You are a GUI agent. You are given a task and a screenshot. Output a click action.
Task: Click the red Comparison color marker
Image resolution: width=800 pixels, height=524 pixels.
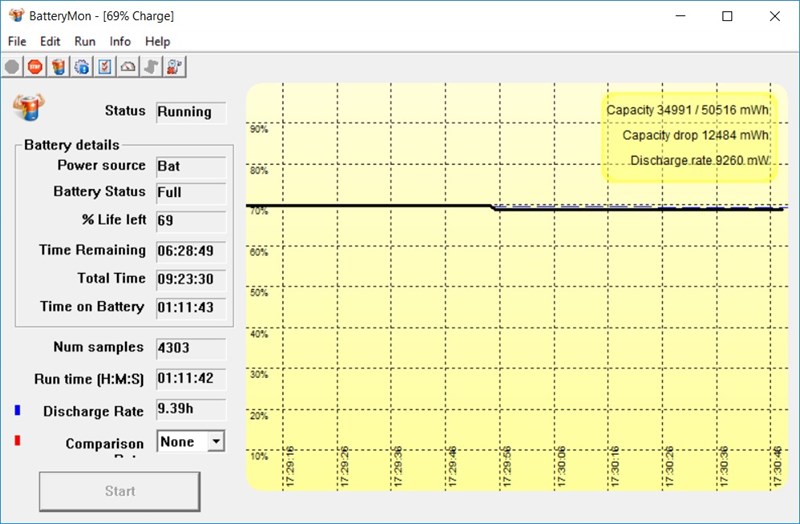click(18, 440)
